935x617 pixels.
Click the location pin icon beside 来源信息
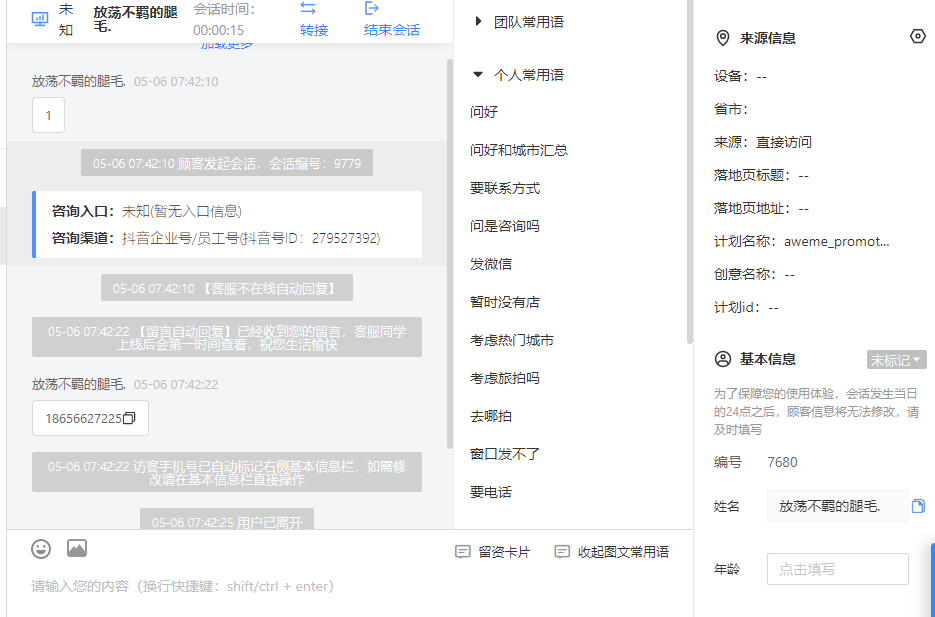[722, 39]
